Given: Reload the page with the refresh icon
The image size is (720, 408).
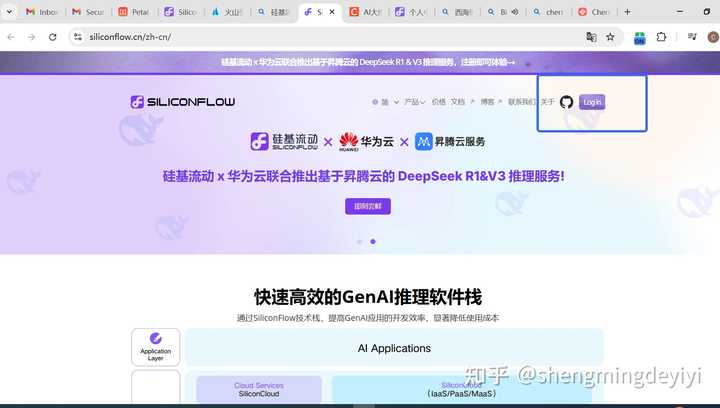Looking at the screenshot, I should coord(52,37).
